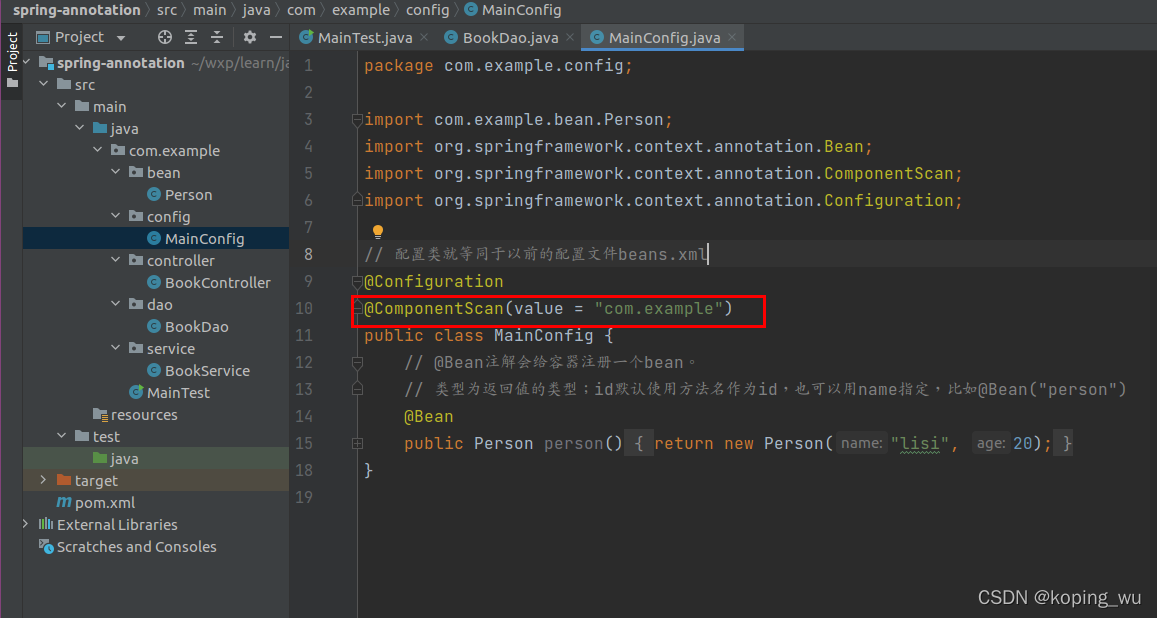Click the folder icon below the Project stripe

point(12,83)
